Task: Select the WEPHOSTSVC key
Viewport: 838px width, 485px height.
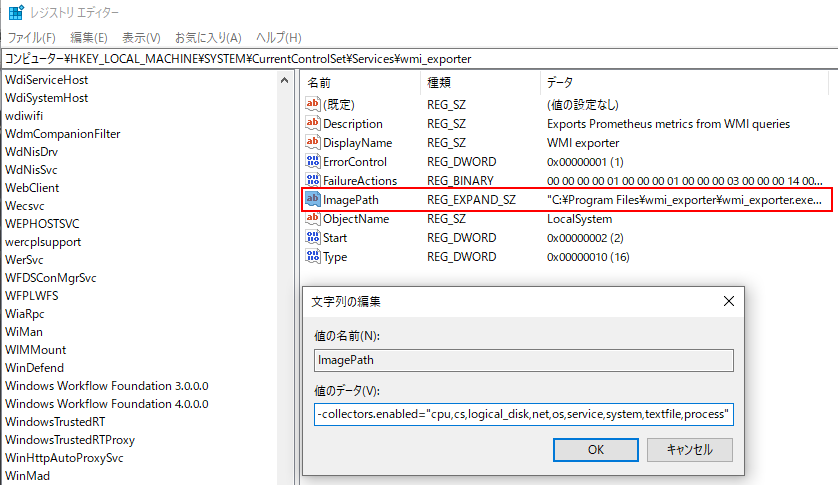Action: tap(42, 224)
